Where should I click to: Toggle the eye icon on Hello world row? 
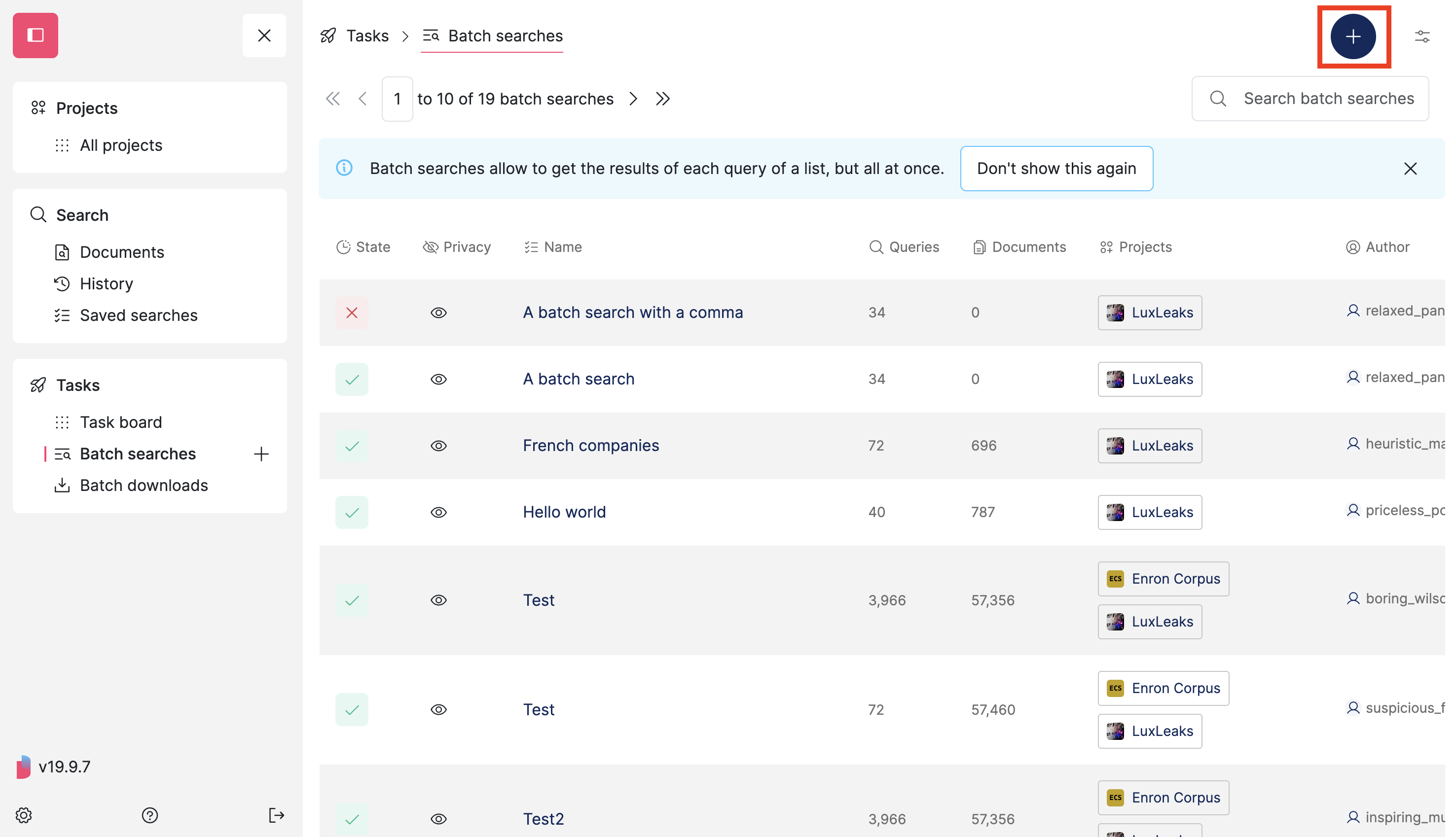[439, 512]
